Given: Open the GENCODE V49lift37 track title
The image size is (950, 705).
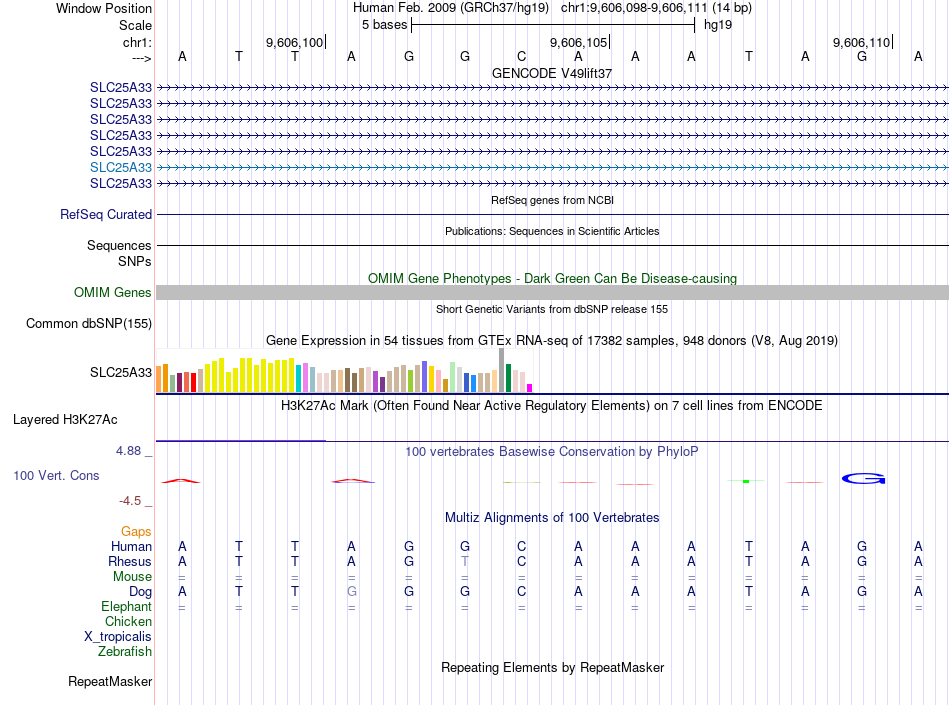Looking at the screenshot, I should [x=552, y=73].
